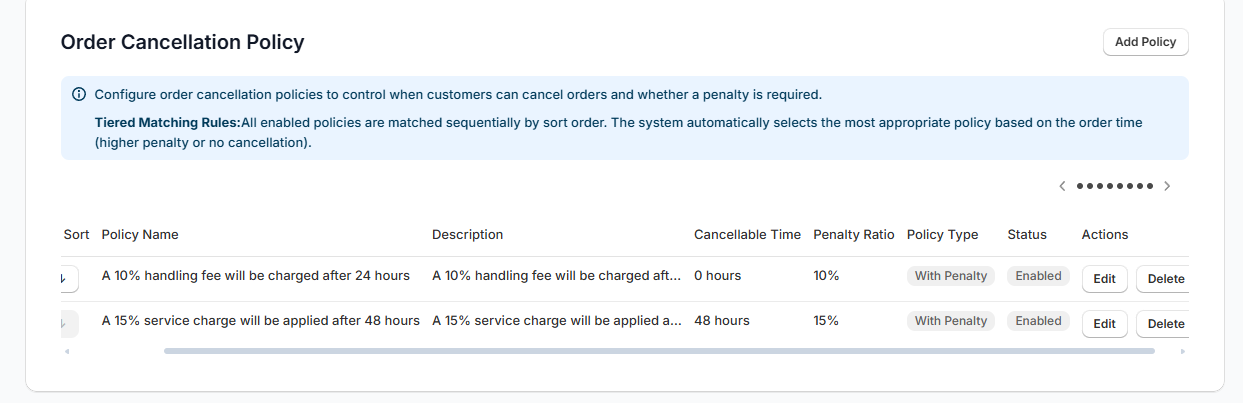Viewport: 1243px width, 403px height.
Task: Click the table's horizontal scrollbar thumb
Action: point(658,351)
